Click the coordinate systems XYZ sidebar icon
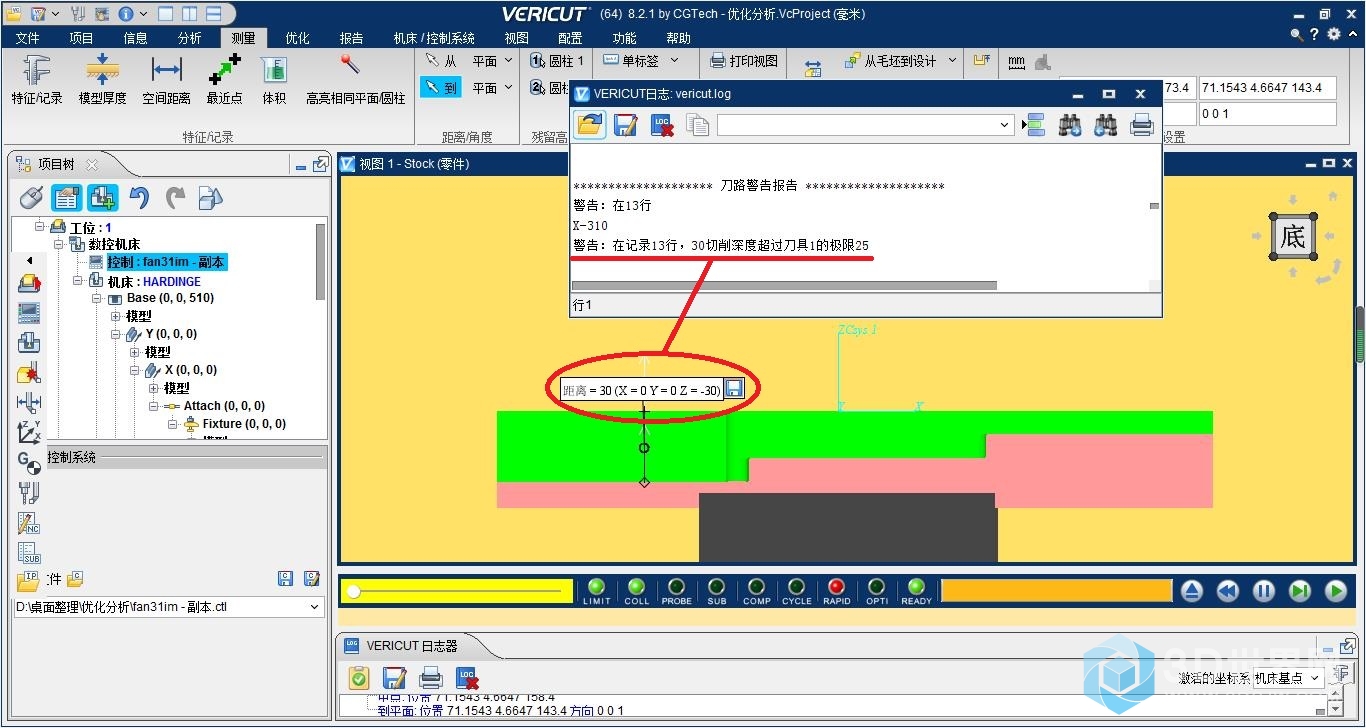The image size is (1366, 728). click(x=29, y=432)
